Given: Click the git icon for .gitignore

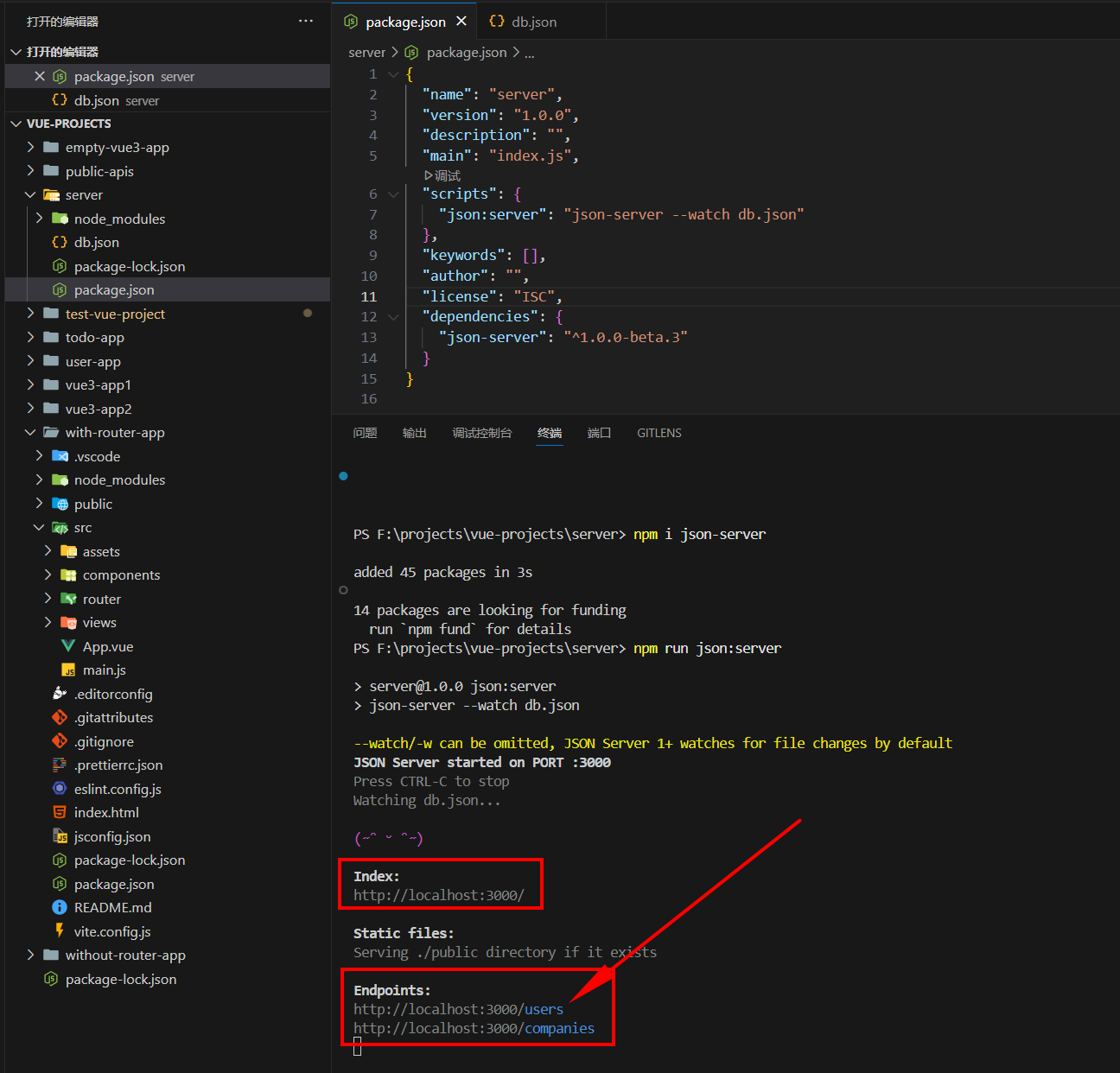Looking at the screenshot, I should point(60,741).
